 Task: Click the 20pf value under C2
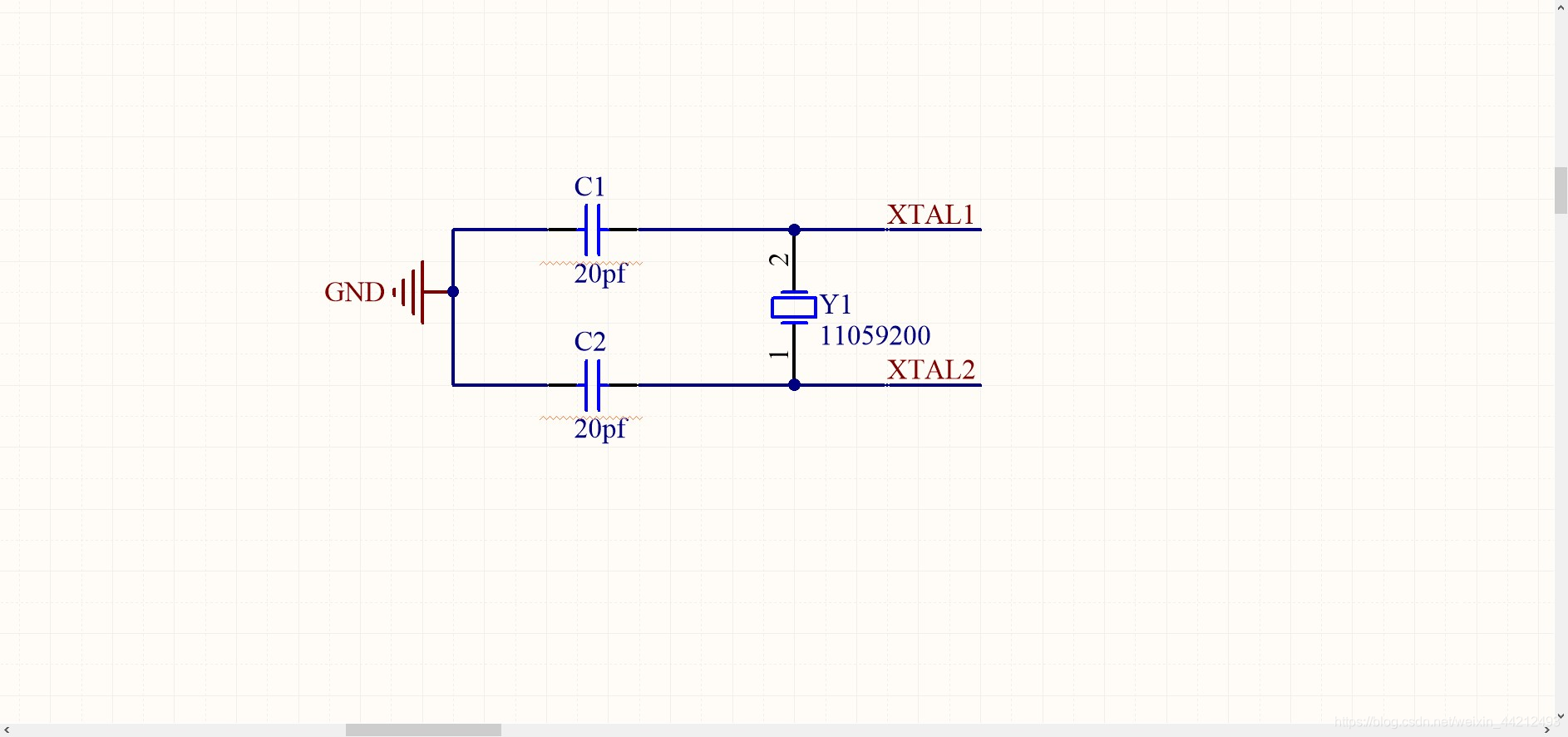point(599,429)
